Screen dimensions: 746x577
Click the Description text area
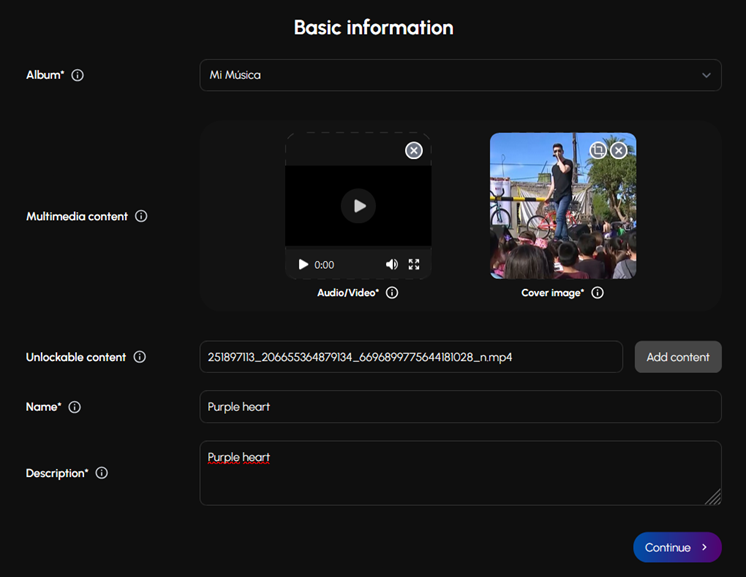point(460,480)
